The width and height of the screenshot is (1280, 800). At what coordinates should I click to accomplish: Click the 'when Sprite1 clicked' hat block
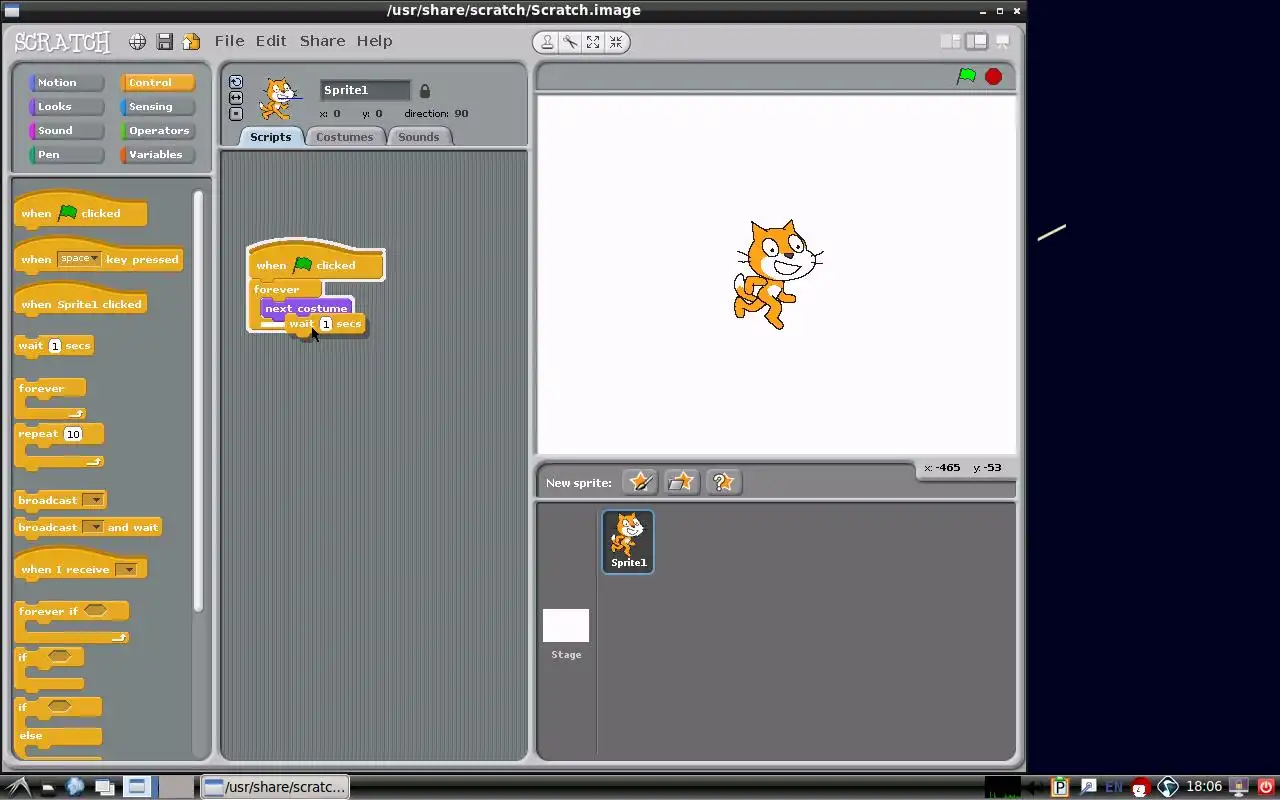pos(80,300)
